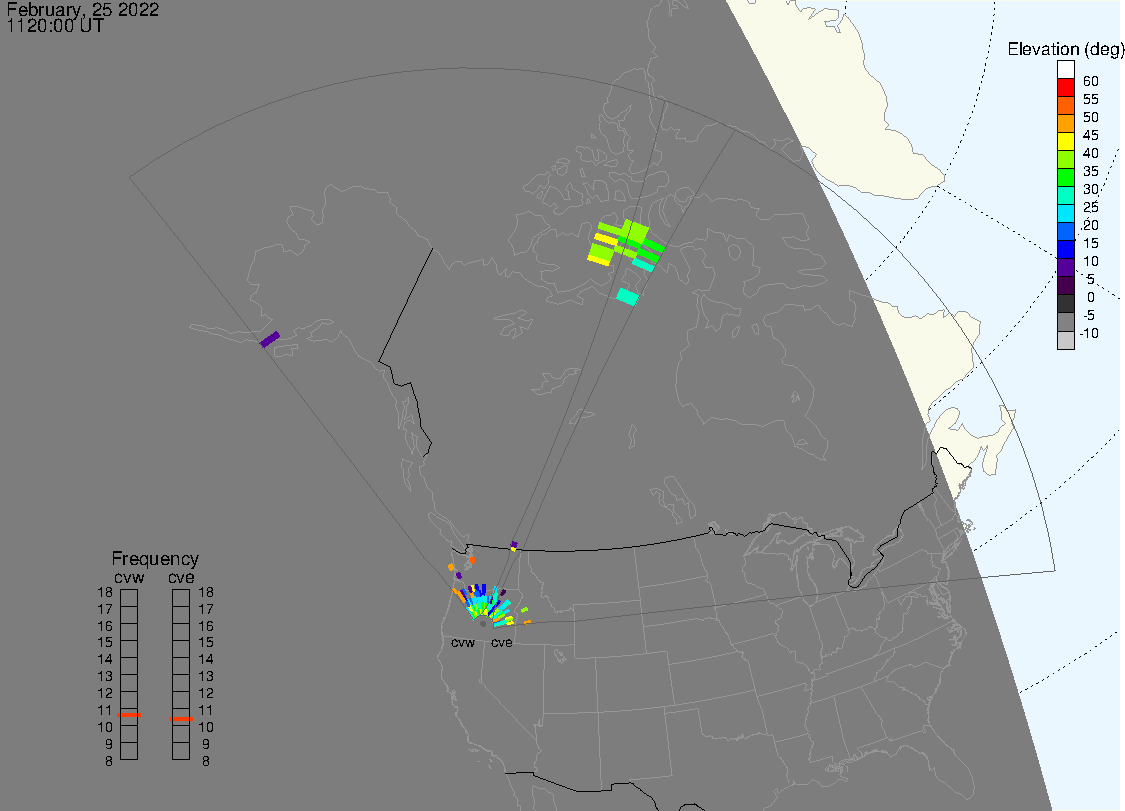Click the red frequency marker on the cve bar
1125x811 pixels.
click(x=181, y=718)
